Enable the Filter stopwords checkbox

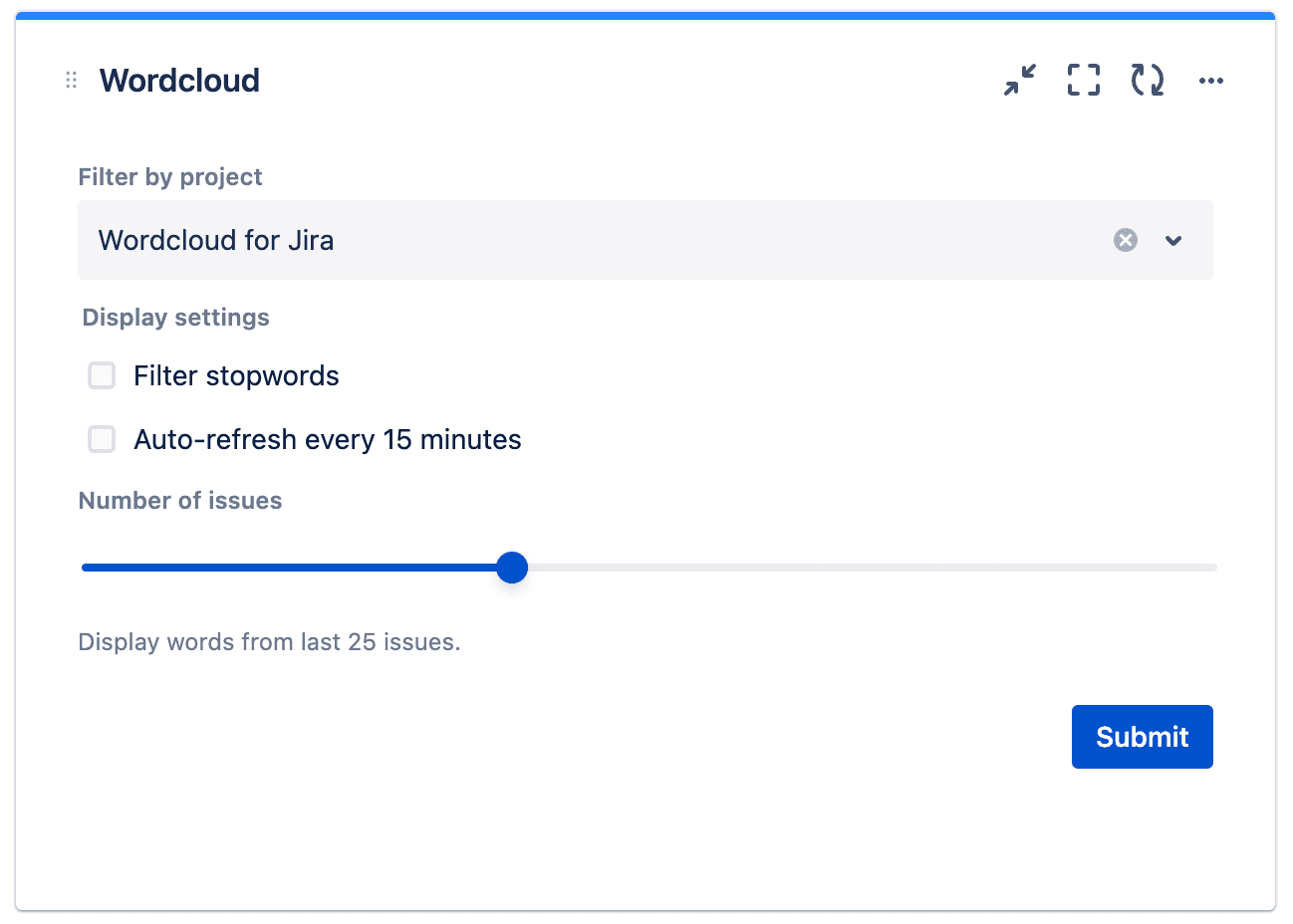pyautogui.click(x=102, y=375)
